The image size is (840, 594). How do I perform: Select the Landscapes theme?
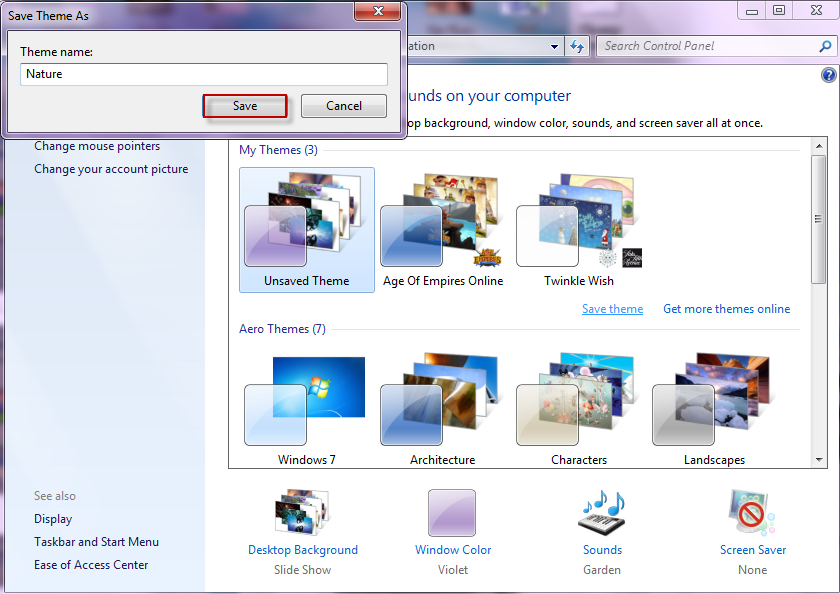[x=715, y=410]
